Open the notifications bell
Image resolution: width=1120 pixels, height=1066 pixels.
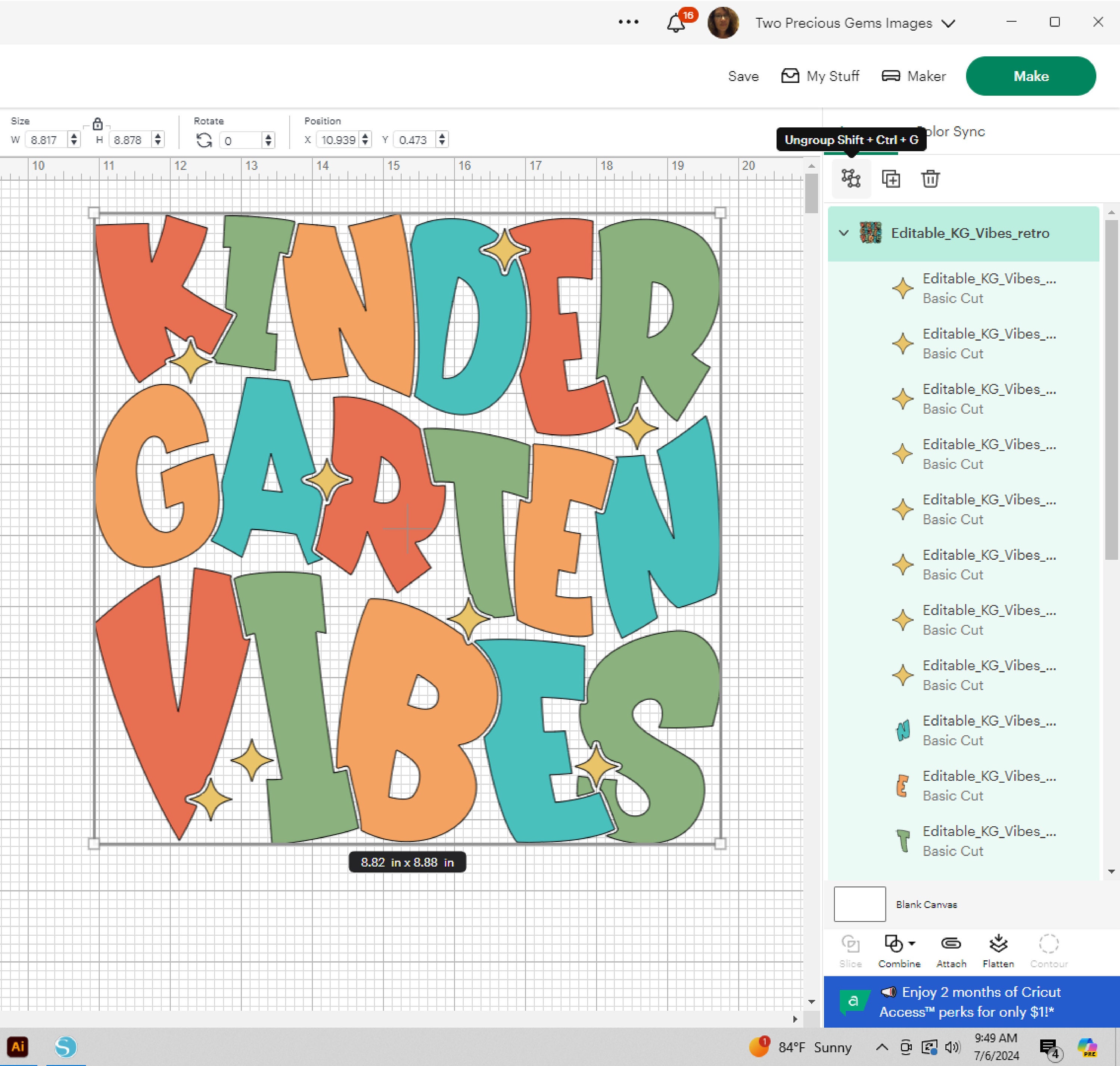[676, 23]
